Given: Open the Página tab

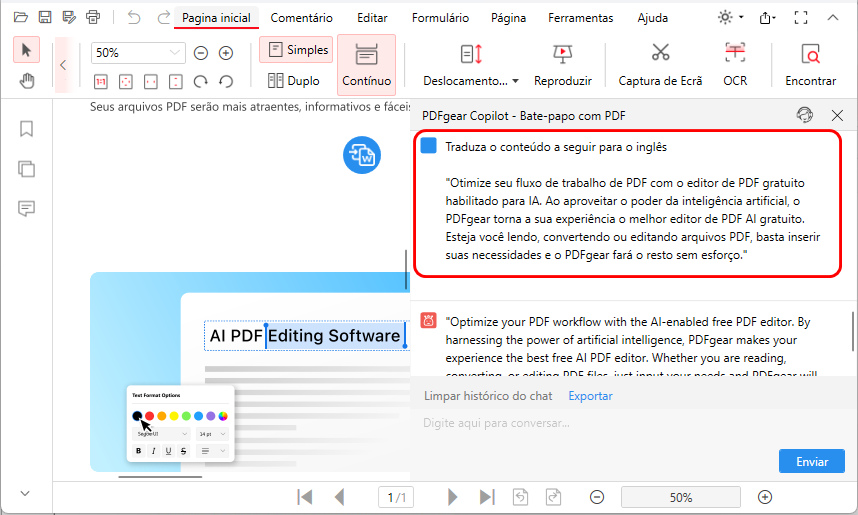Looking at the screenshot, I should (x=508, y=18).
